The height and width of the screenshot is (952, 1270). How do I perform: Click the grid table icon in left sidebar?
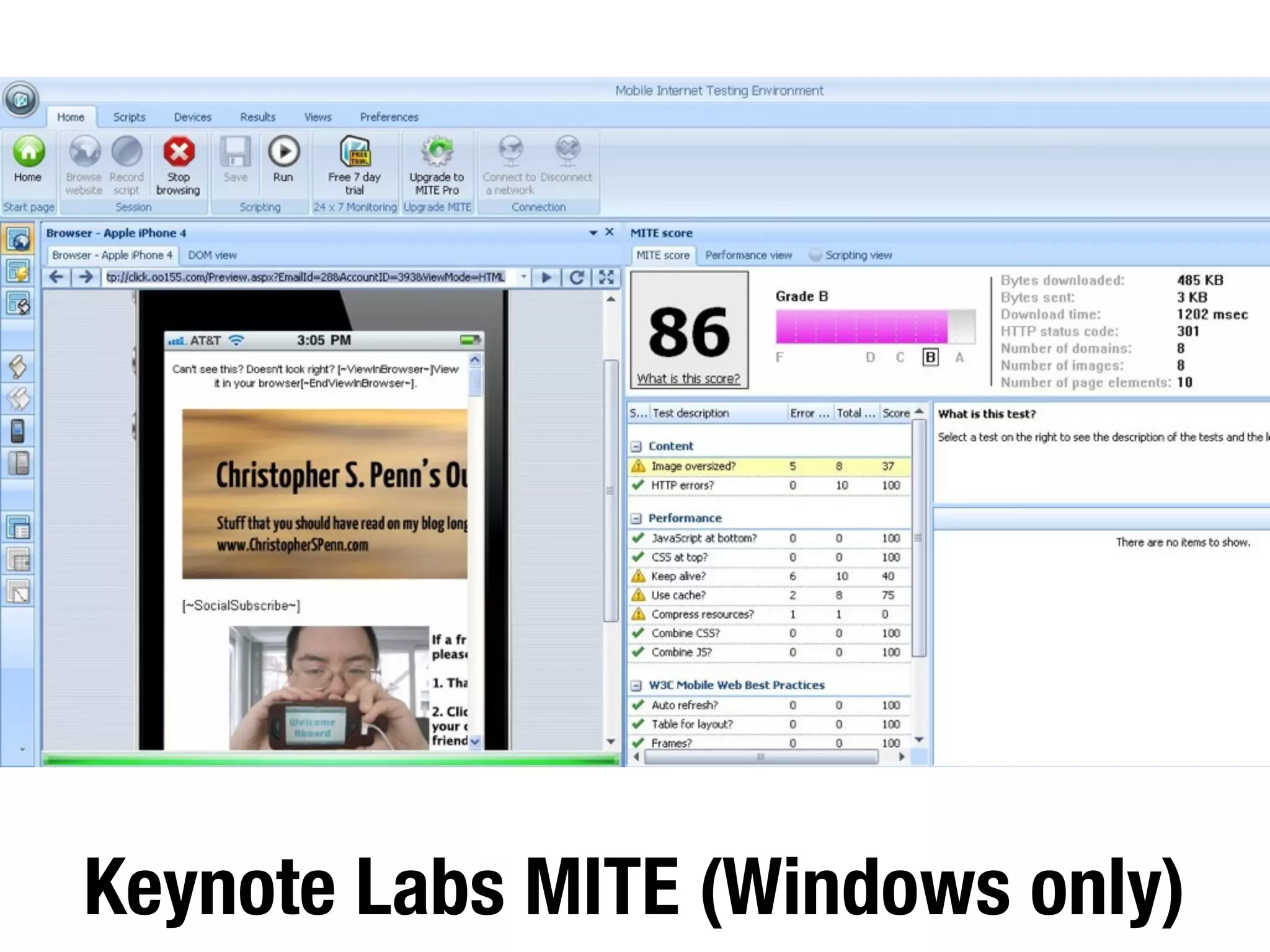(x=18, y=560)
